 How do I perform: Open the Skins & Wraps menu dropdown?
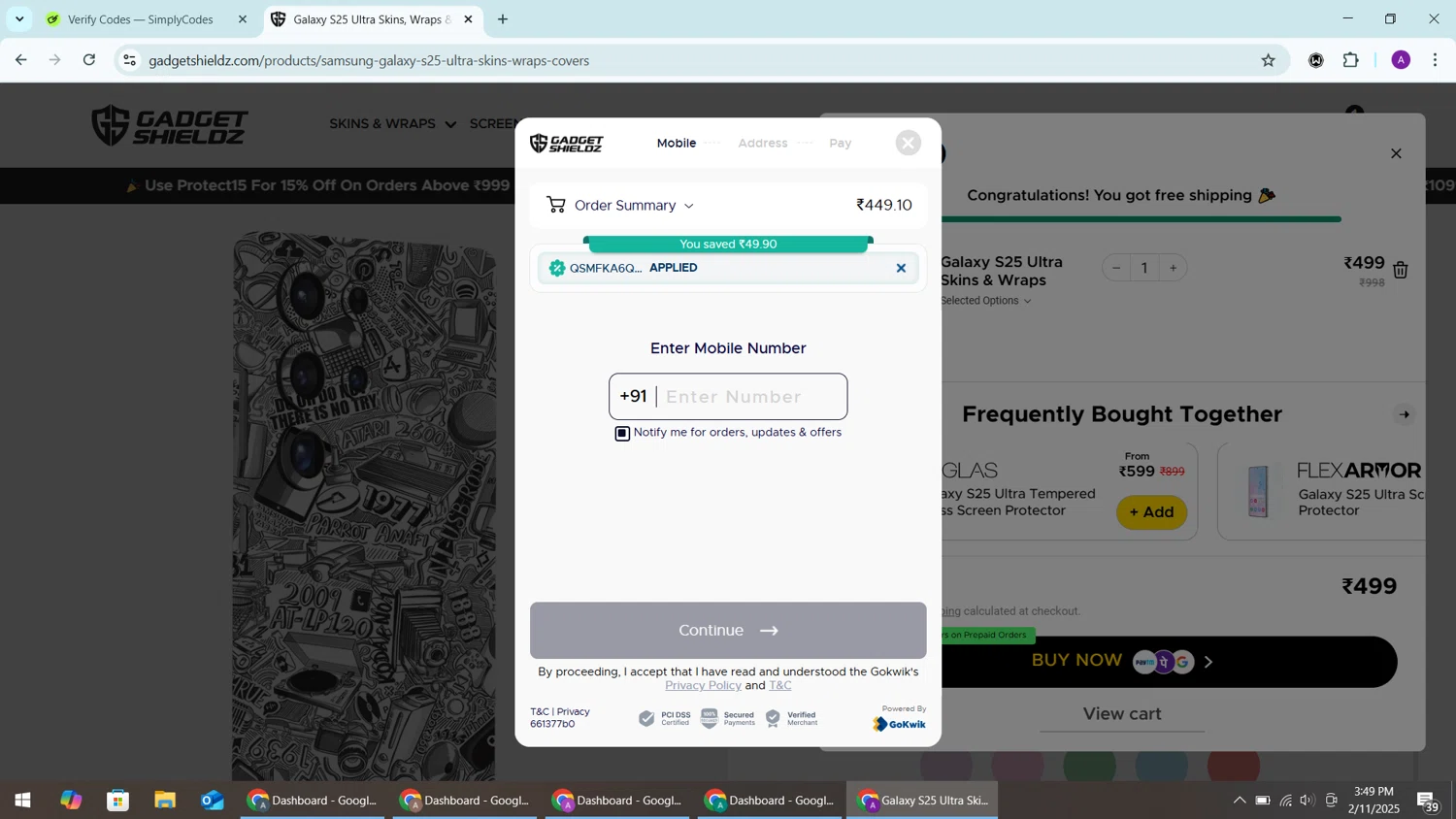click(392, 124)
